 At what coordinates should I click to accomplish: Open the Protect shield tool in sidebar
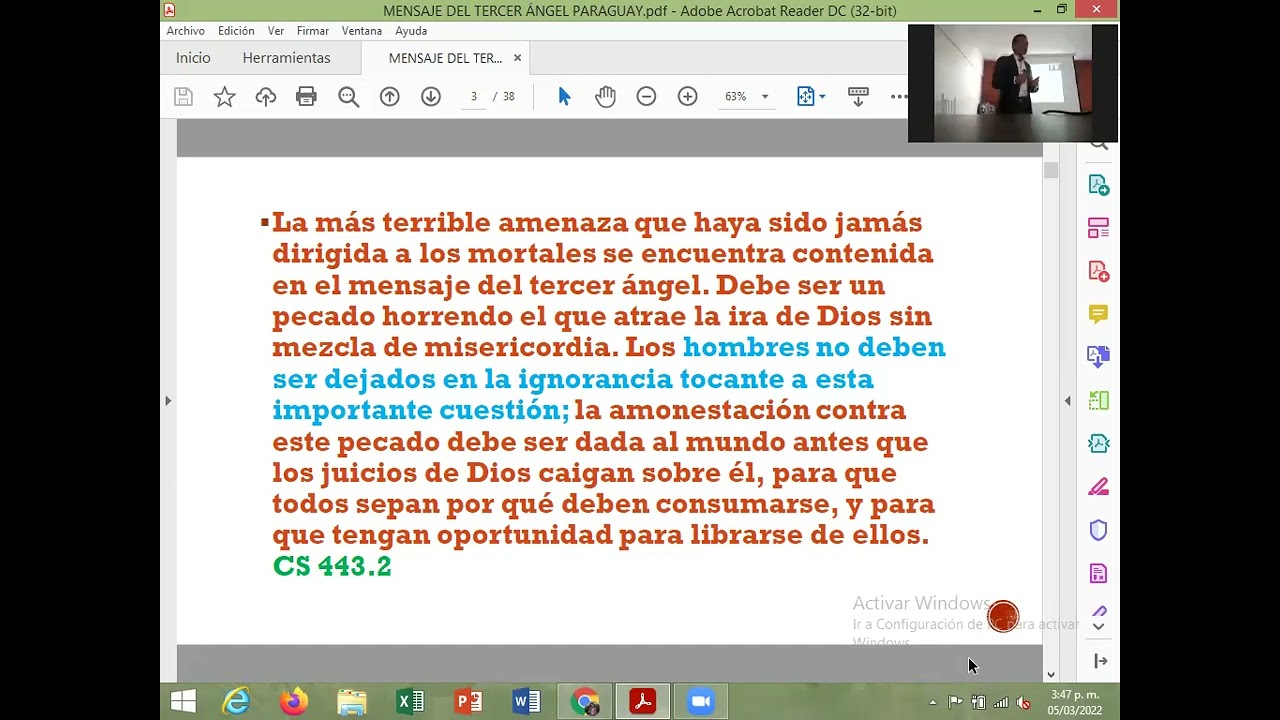[1098, 530]
